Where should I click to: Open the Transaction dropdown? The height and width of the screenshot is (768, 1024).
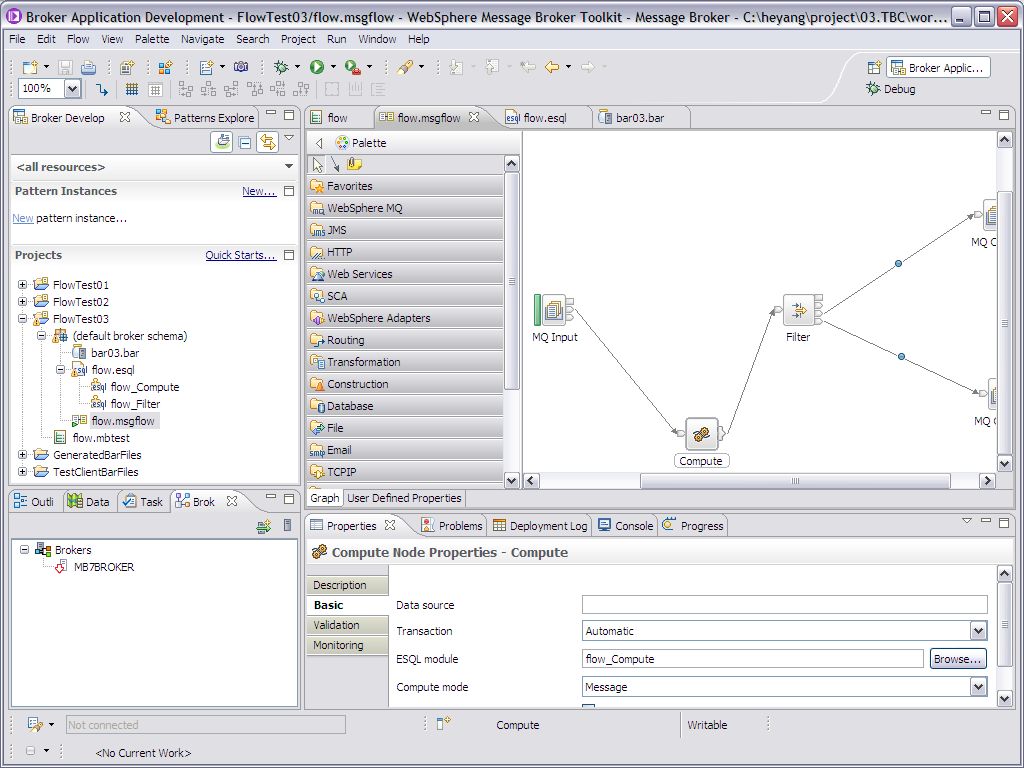(978, 631)
